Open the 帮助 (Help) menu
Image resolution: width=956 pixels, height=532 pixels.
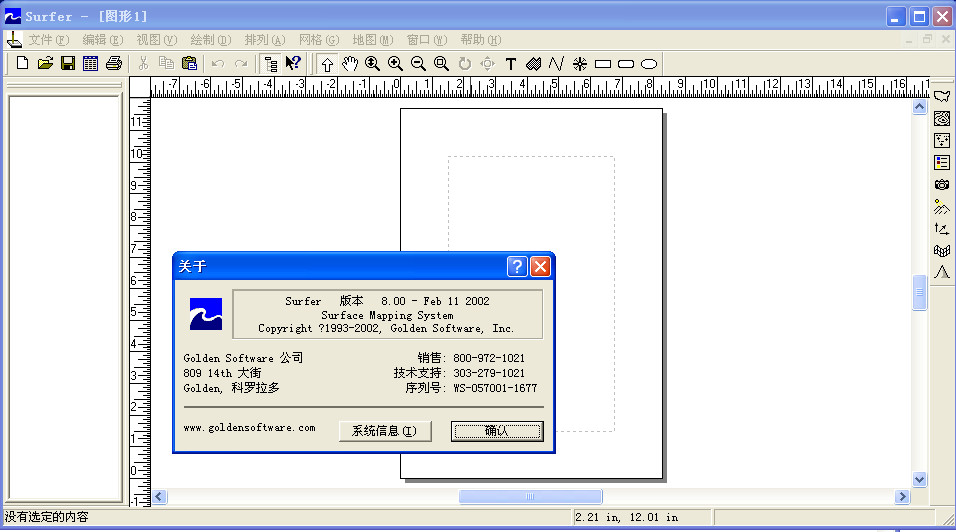pos(481,40)
